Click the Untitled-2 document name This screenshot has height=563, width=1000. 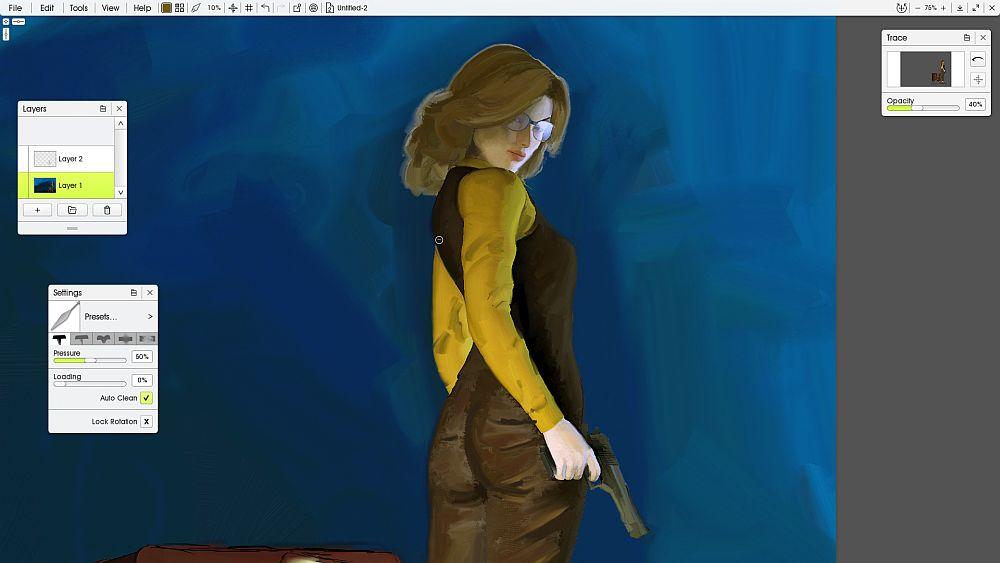click(x=352, y=8)
